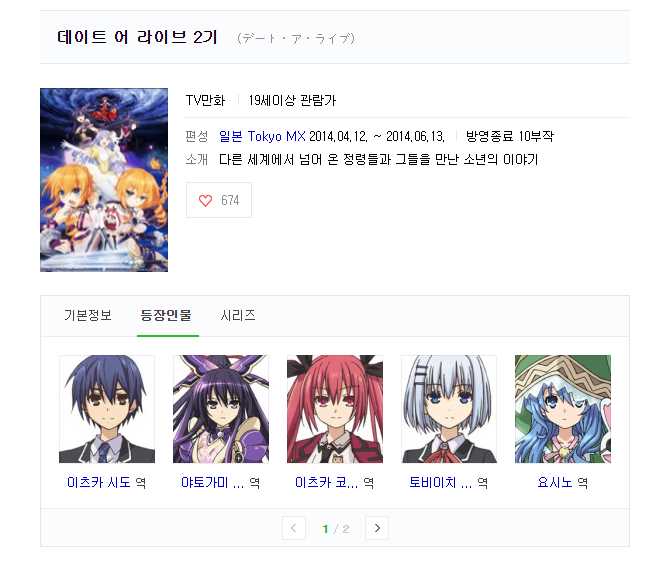
Task: Click the purple-haired girl character portrait
Action: tap(221, 409)
